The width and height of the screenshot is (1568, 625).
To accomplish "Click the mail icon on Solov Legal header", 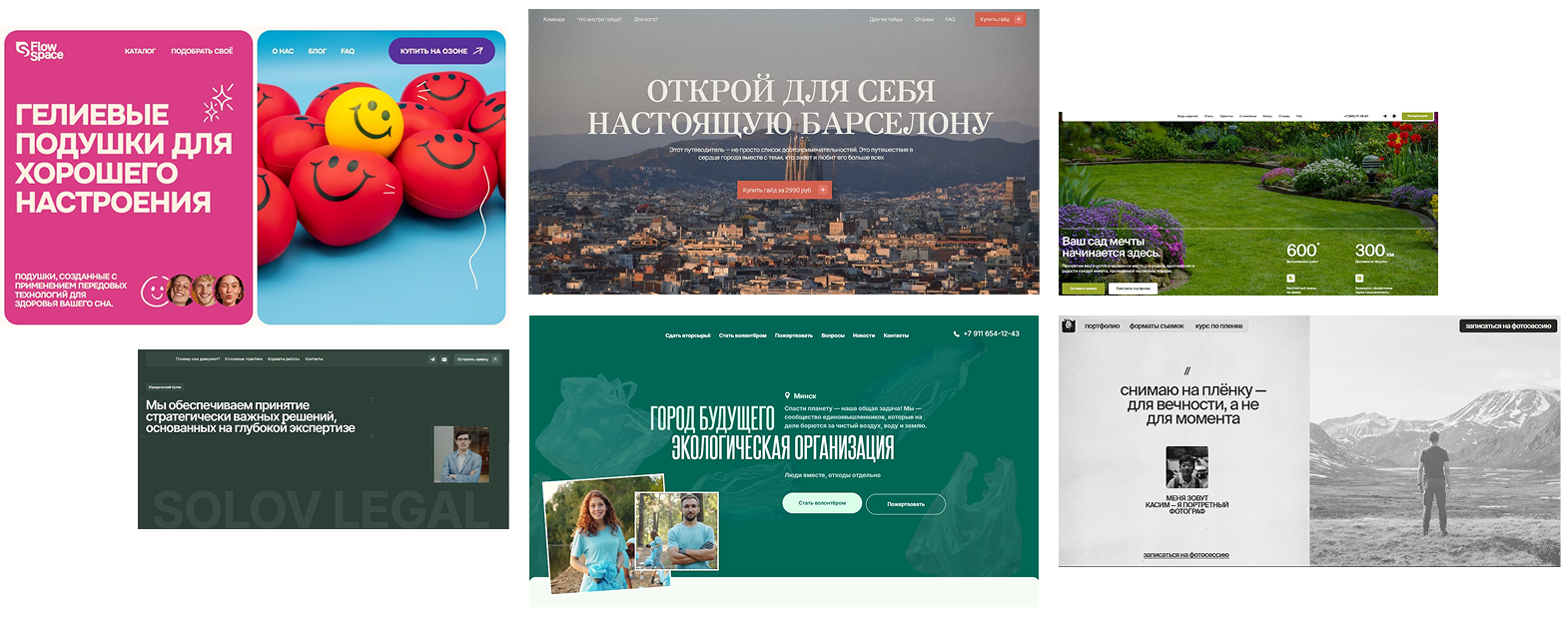I will (444, 359).
